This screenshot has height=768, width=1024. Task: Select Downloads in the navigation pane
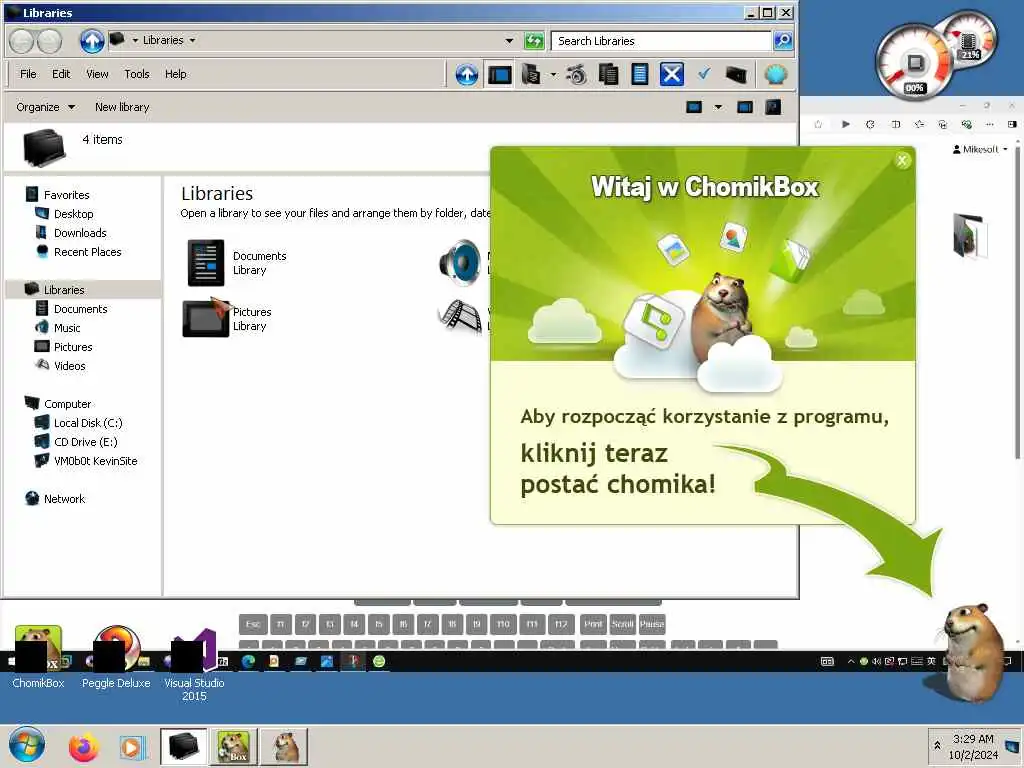click(x=80, y=233)
